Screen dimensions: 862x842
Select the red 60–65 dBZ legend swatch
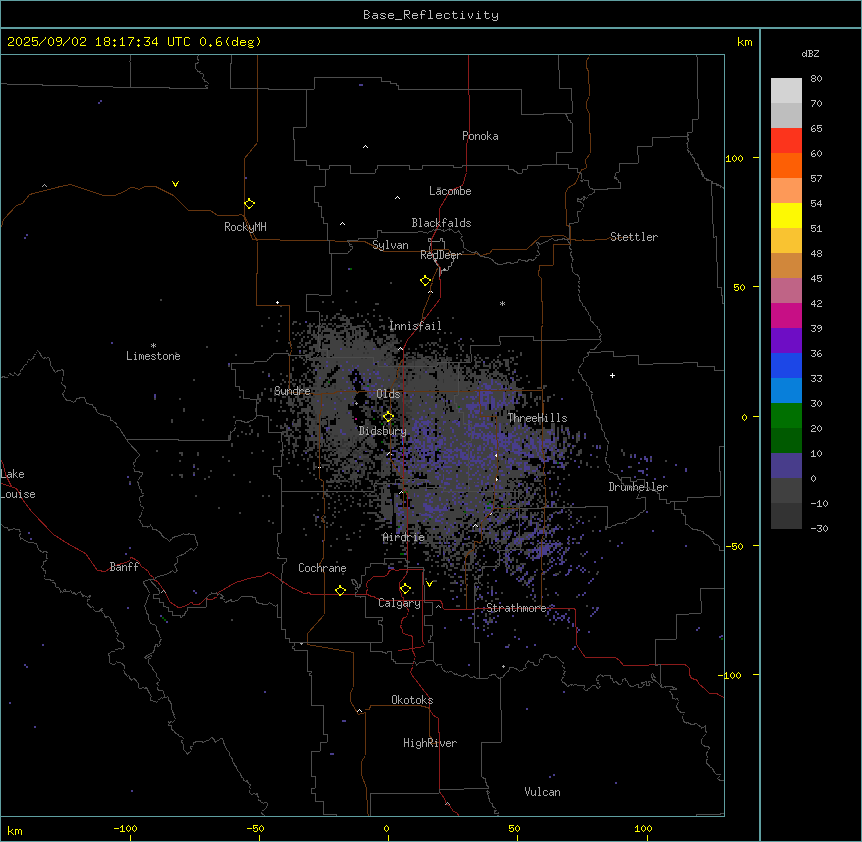(786, 140)
